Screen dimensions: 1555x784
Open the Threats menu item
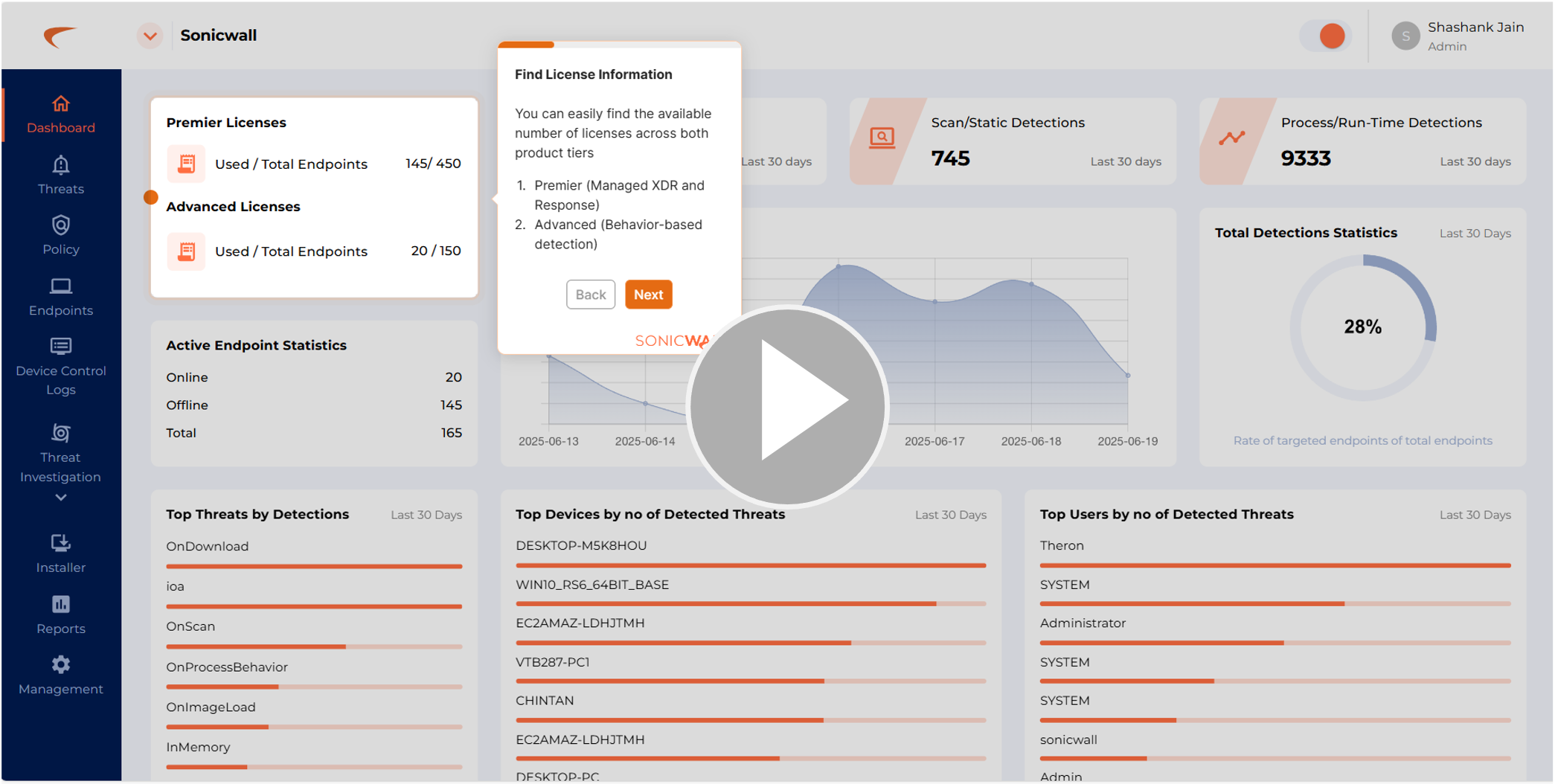coord(61,176)
